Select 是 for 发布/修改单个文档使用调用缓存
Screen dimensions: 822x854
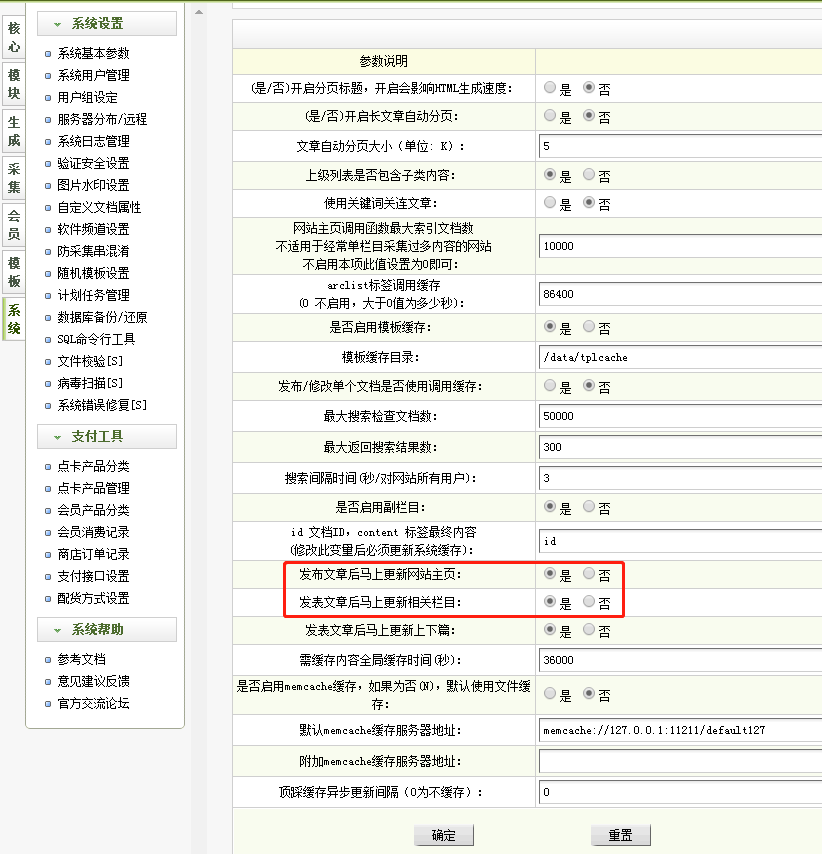(550, 386)
